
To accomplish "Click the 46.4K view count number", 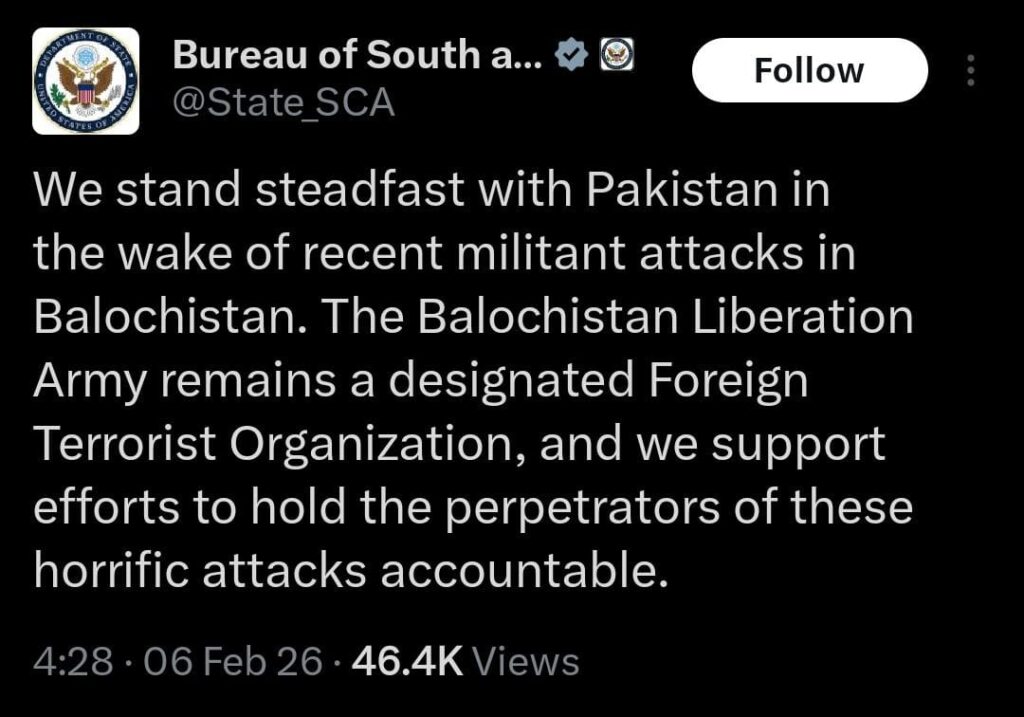I will point(405,661).
